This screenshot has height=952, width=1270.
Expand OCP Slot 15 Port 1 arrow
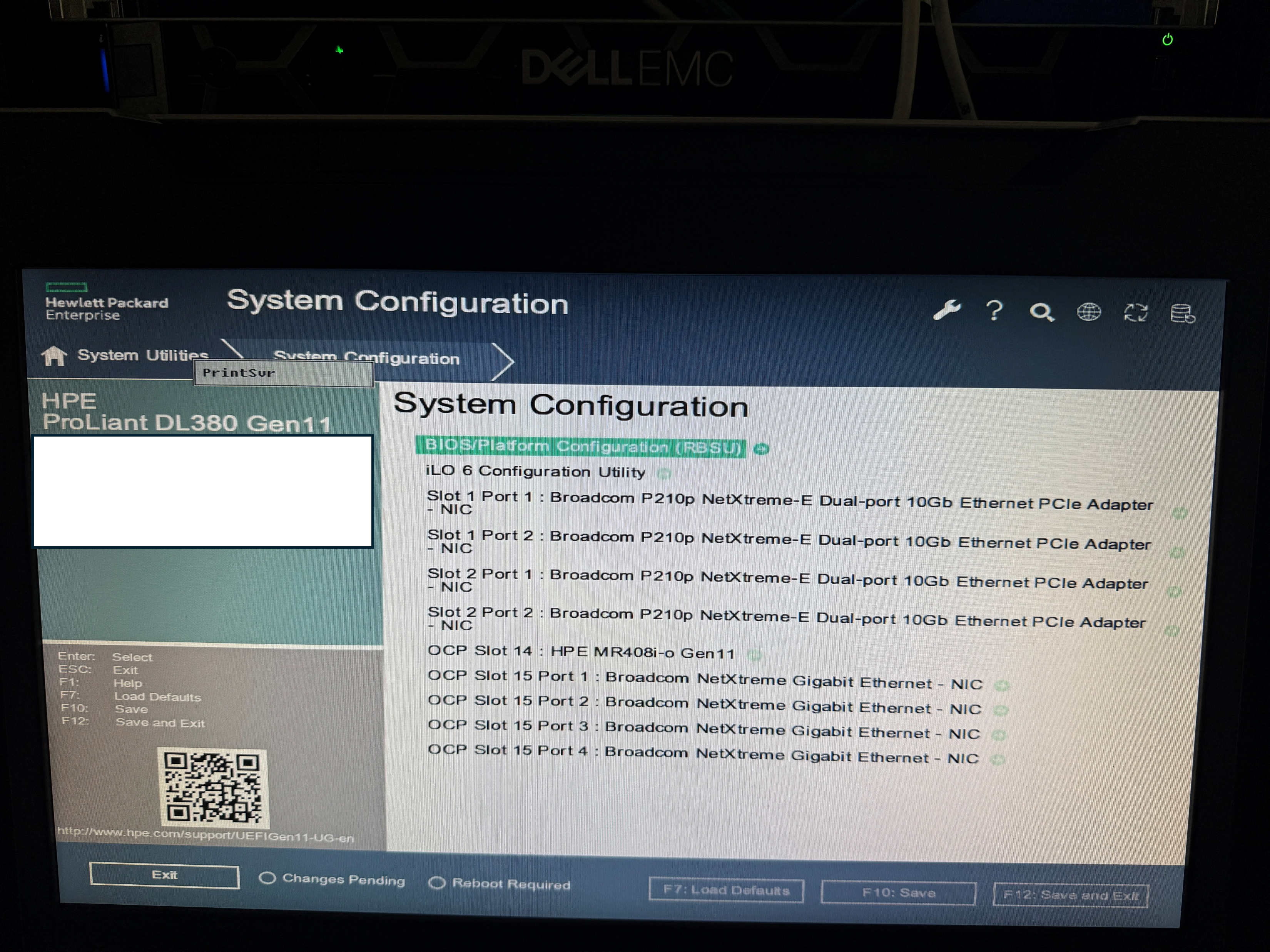1002,686
